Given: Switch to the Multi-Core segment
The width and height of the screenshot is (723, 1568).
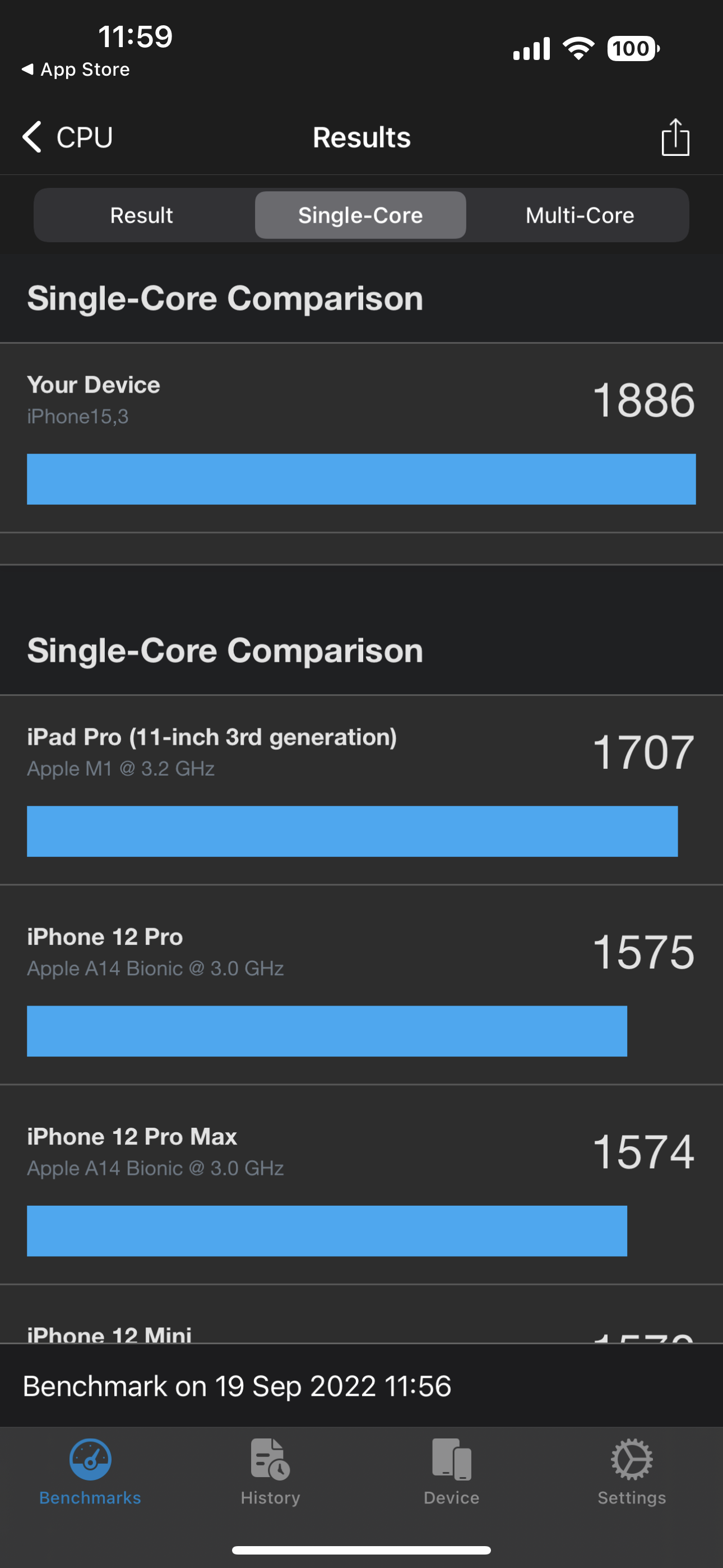Looking at the screenshot, I should pyautogui.click(x=580, y=215).
